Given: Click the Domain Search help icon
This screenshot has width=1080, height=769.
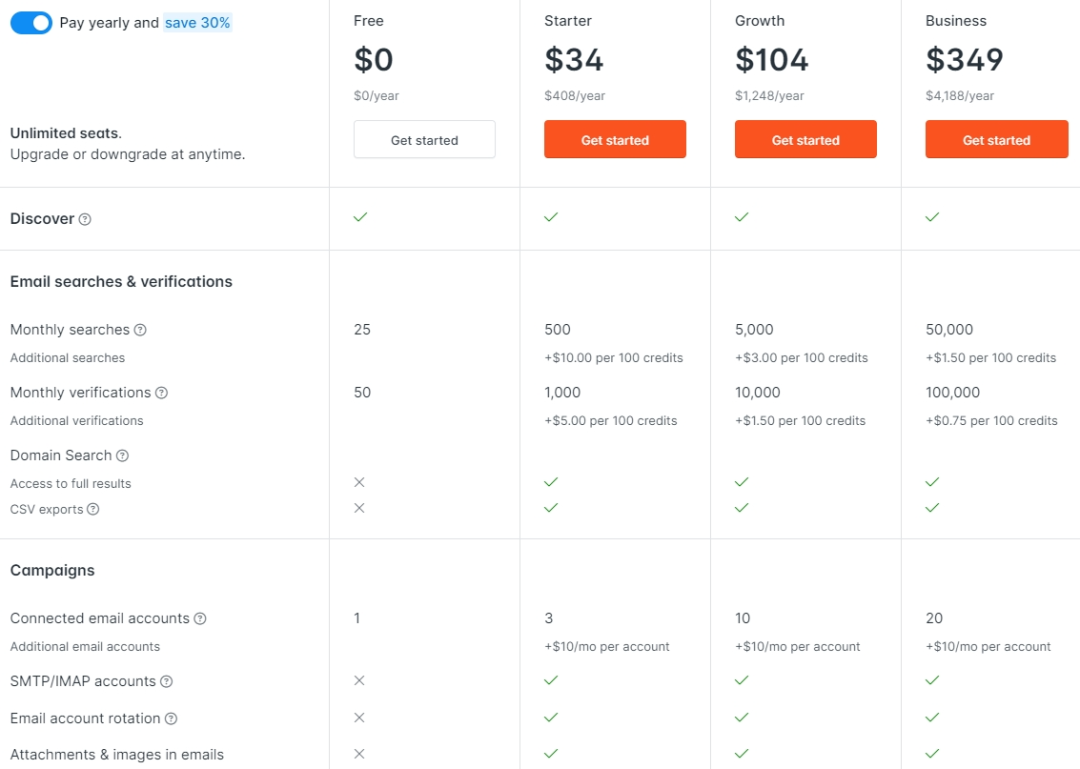Looking at the screenshot, I should [122, 456].
